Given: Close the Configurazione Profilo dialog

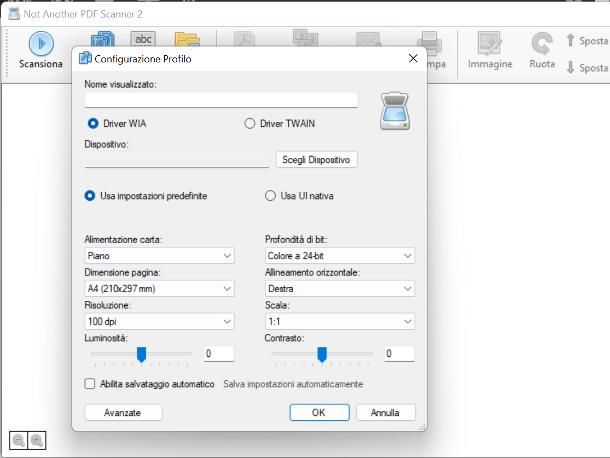Looking at the screenshot, I should [x=413, y=58].
